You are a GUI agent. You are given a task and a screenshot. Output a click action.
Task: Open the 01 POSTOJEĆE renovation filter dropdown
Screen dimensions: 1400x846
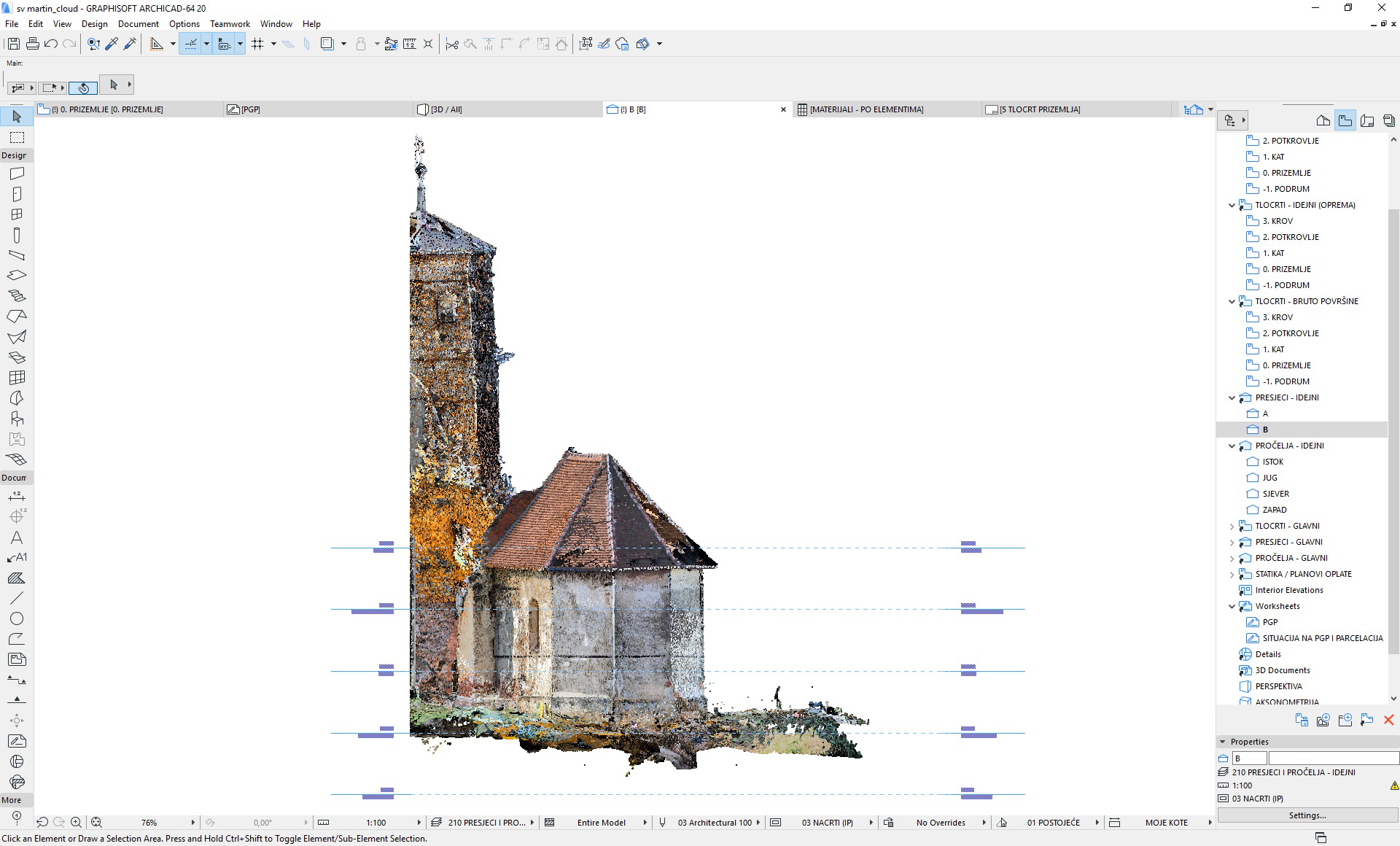[1097, 823]
